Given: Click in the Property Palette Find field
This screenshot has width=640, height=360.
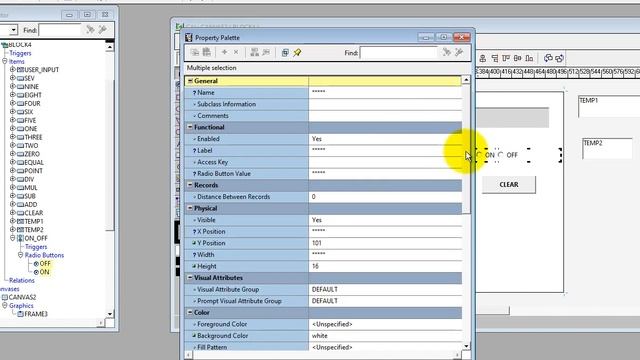Looking at the screenshot, I should [399, 53].
